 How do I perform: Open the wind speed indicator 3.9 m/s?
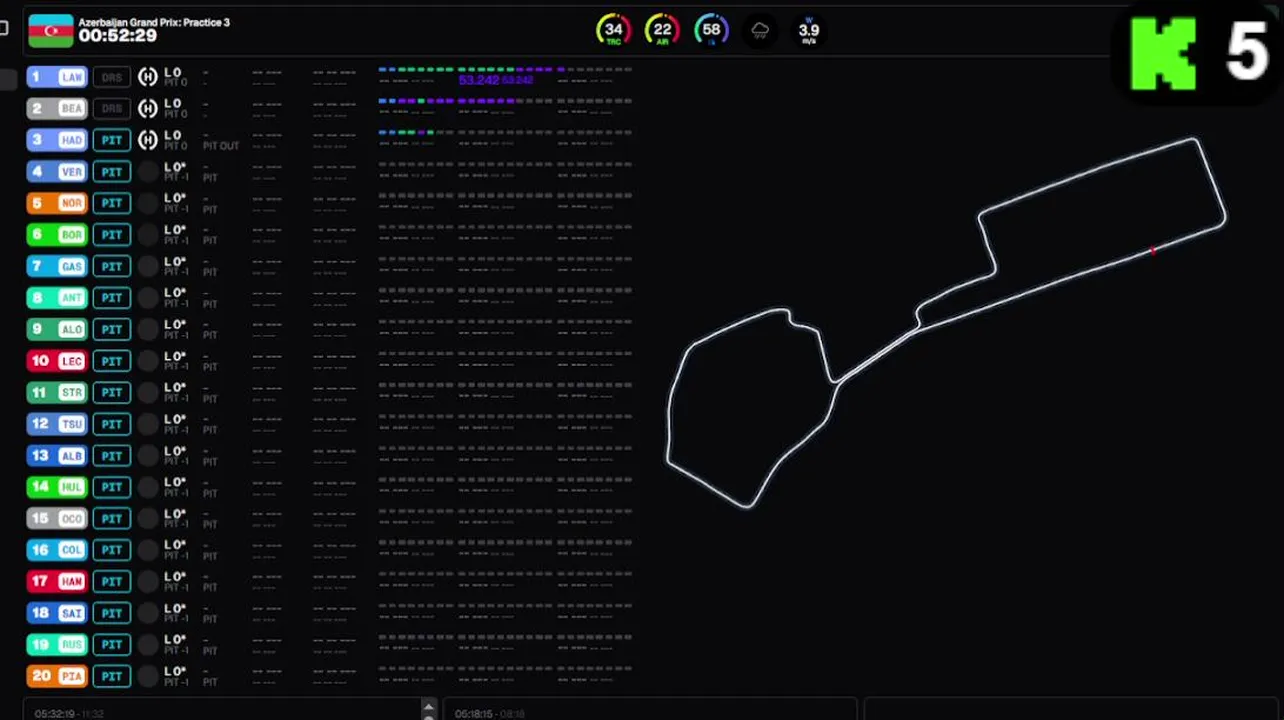tap(808, 30)
